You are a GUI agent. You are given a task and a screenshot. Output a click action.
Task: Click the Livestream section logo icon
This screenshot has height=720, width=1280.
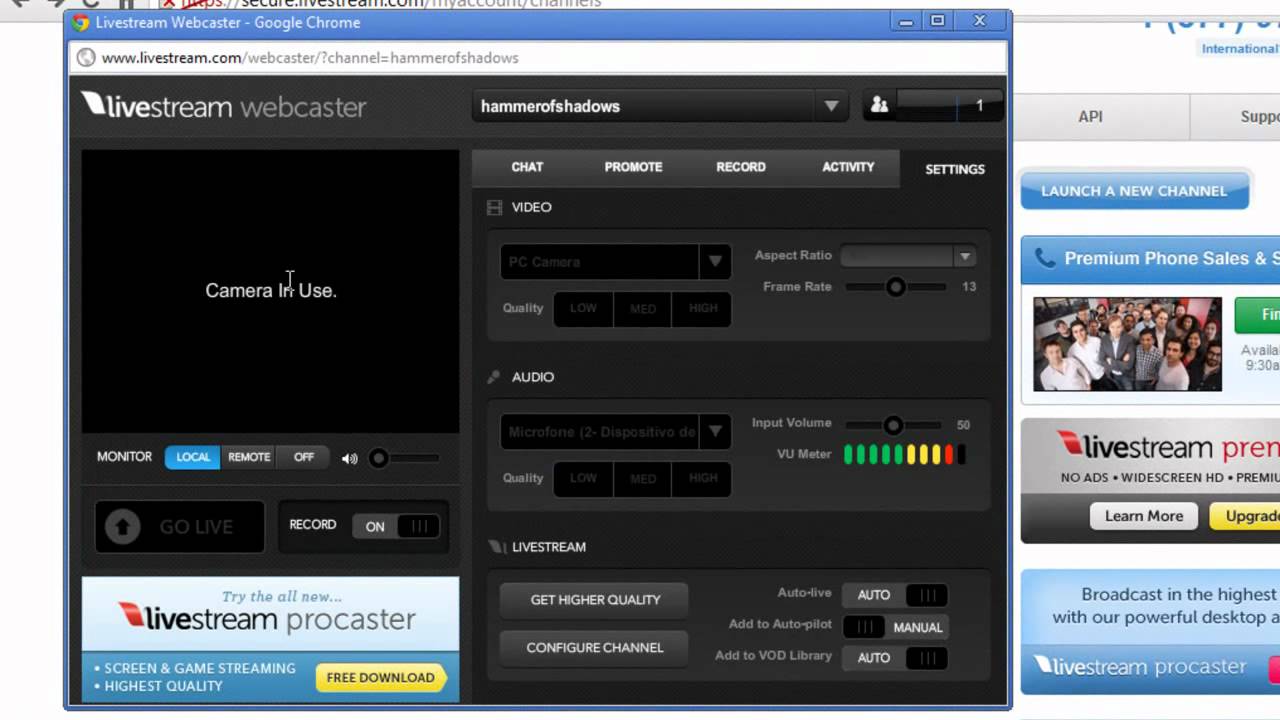pos(497,547)
